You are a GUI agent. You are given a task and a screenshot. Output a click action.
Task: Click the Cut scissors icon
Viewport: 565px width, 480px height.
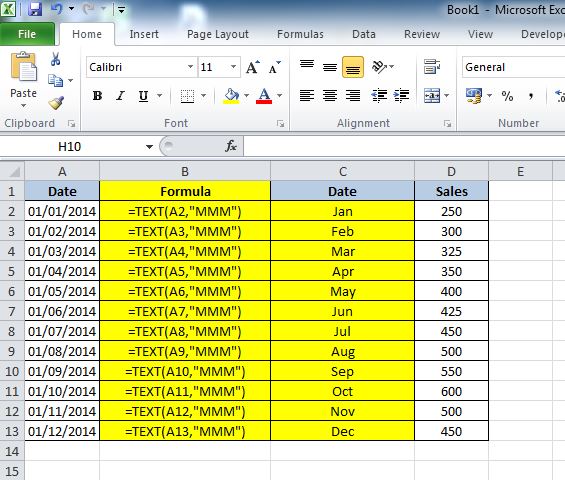(55, 59)
